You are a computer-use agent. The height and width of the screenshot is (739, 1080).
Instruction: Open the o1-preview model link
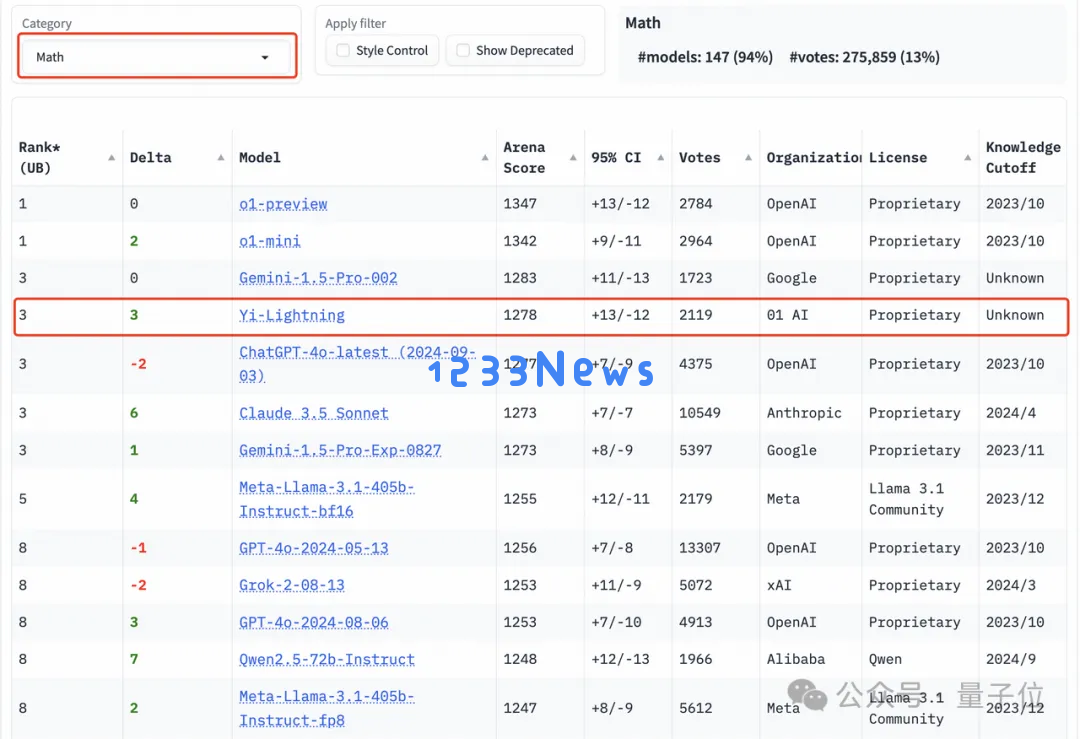[283, 204]
